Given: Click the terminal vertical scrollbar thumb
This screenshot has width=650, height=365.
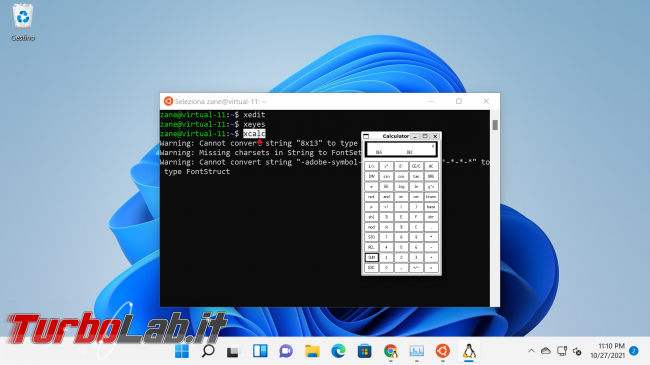Looking at the screenshot, I should tap(495, 125).
